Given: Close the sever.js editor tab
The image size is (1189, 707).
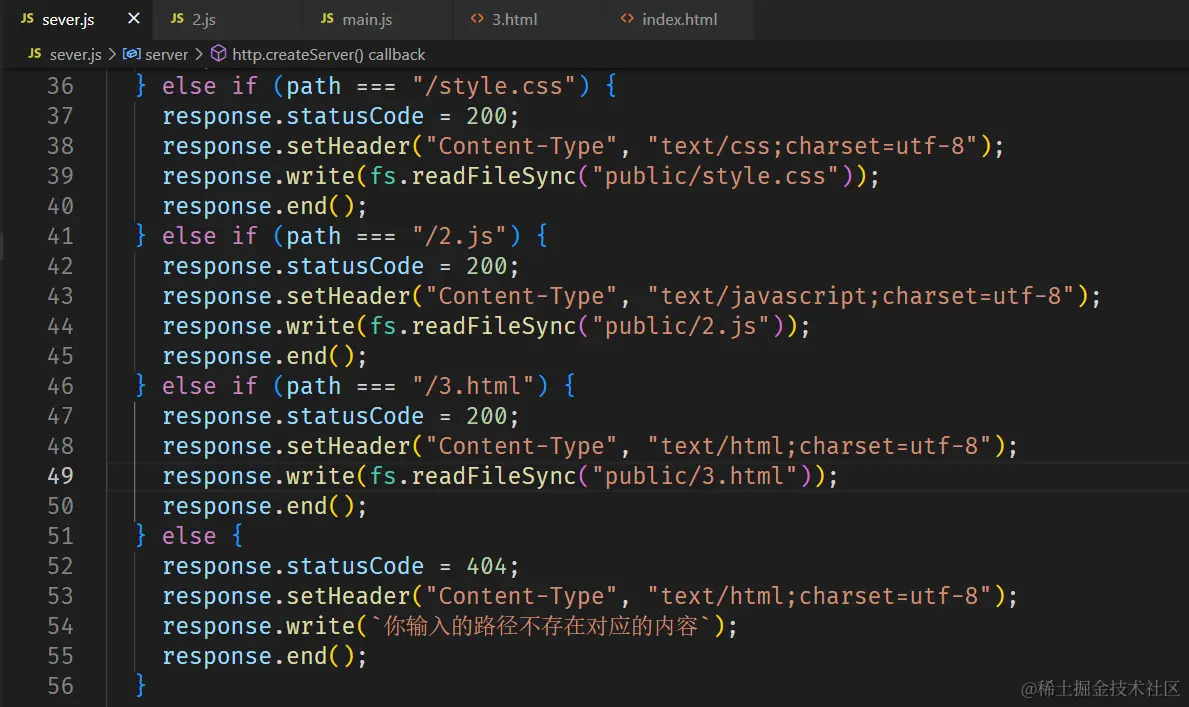Looking at the screenshot, I should coord(134,19).
